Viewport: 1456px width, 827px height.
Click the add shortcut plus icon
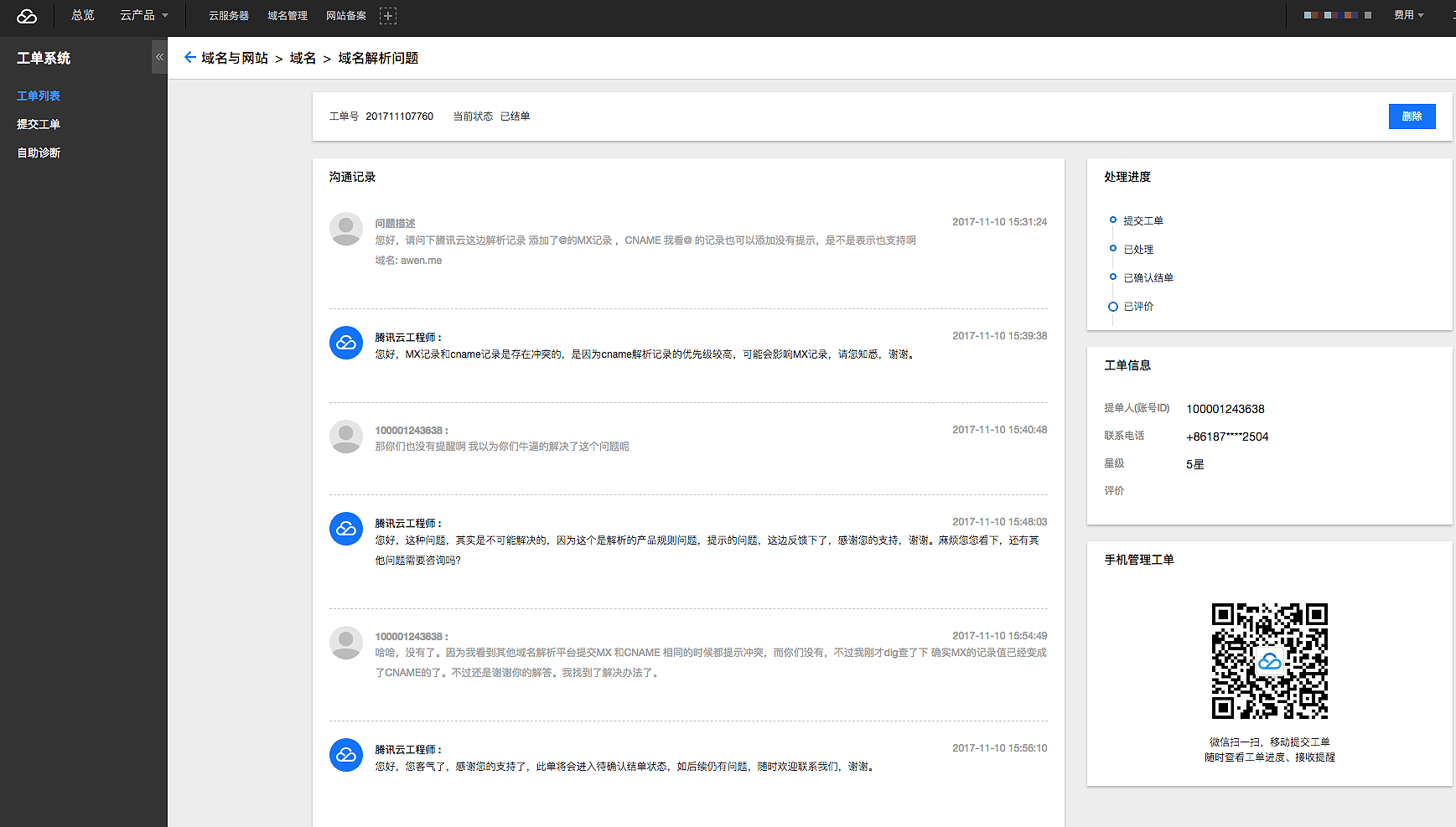click(387, 16)
